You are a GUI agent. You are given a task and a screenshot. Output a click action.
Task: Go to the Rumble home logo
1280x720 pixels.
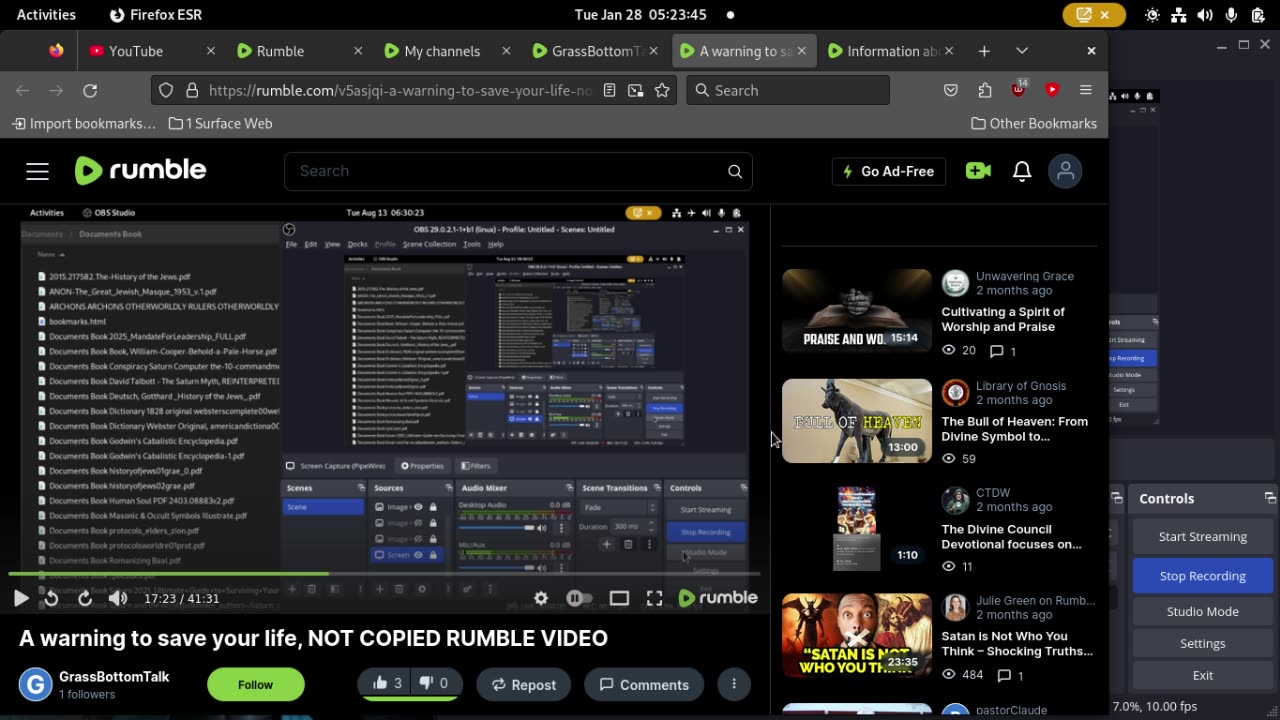pos(140,171)
